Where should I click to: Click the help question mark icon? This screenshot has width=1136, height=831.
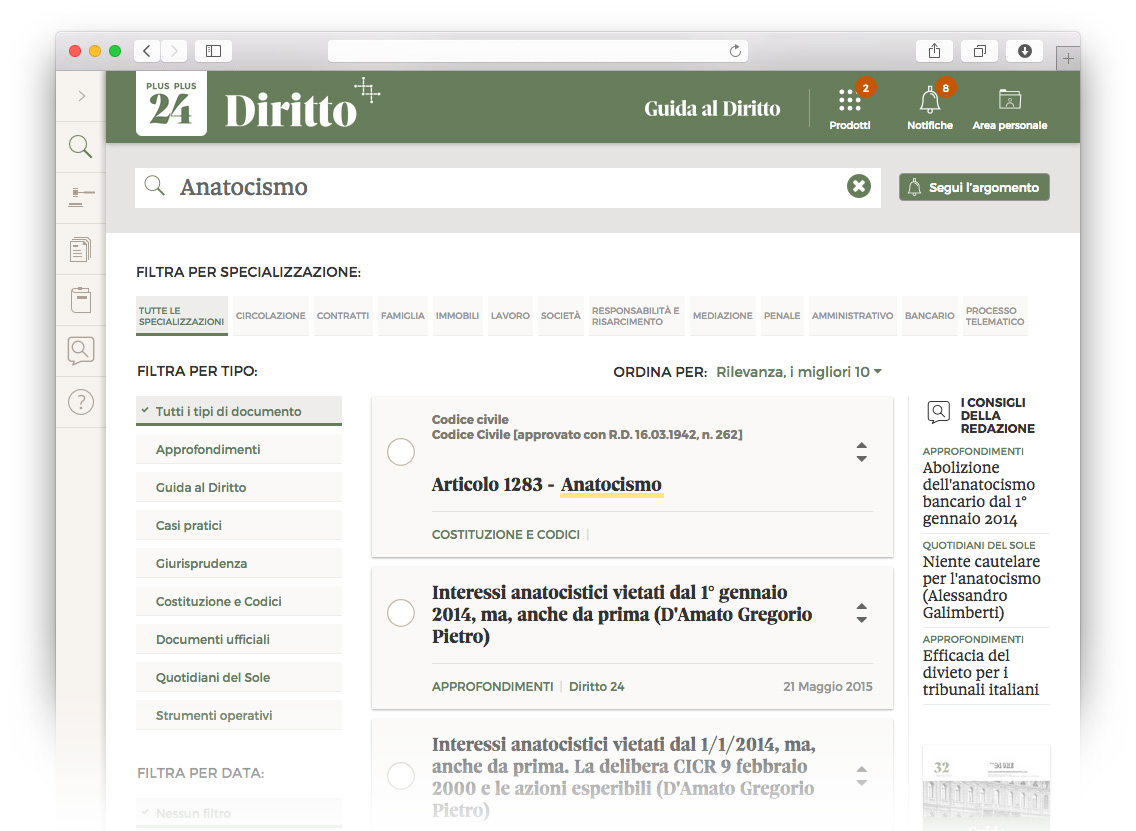pos(80,402)
